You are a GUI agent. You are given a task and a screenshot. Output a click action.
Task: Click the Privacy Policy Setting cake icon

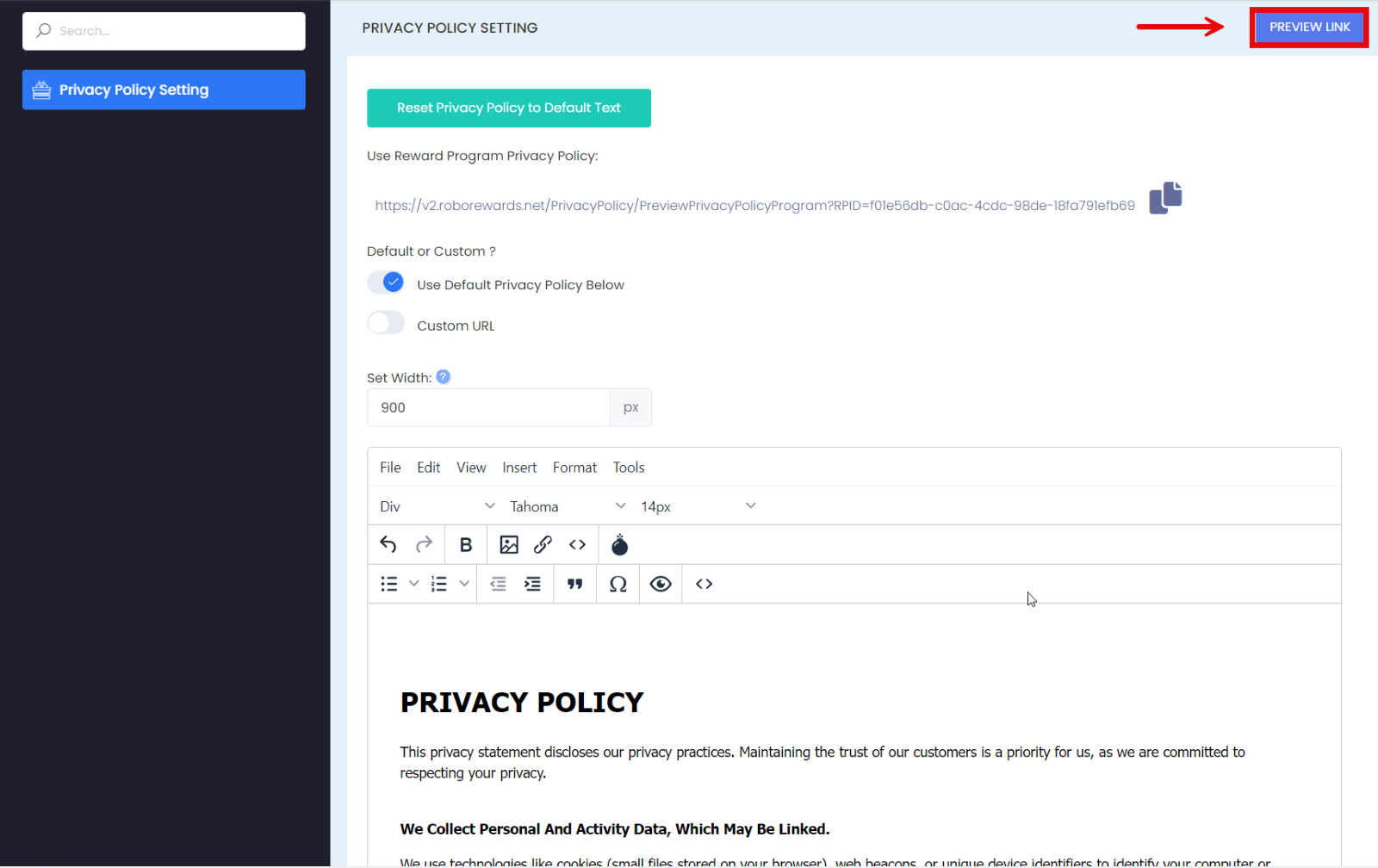[41, 90]
